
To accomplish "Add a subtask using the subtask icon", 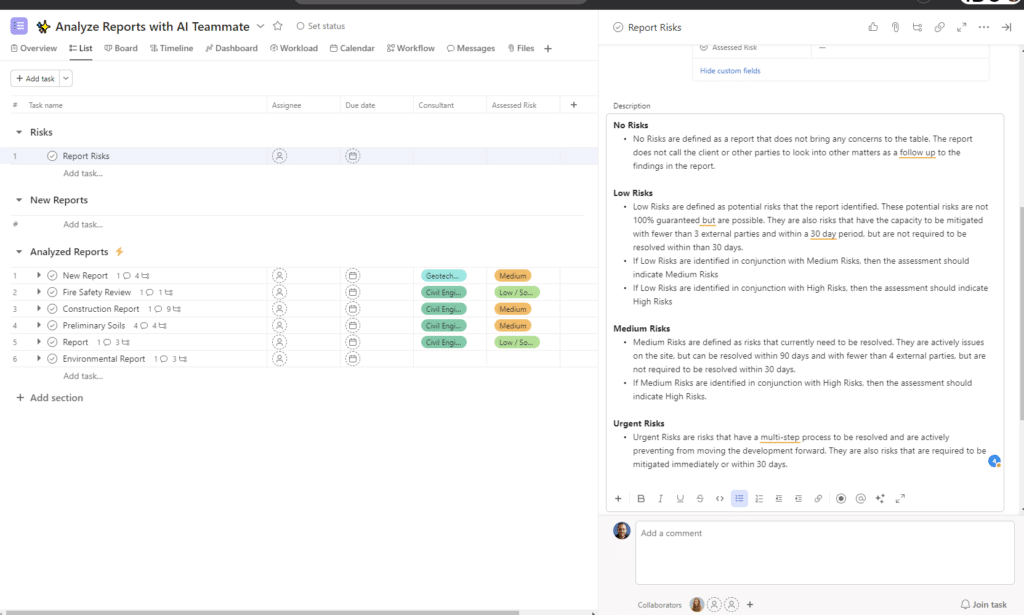I will (x=917, y=27).
